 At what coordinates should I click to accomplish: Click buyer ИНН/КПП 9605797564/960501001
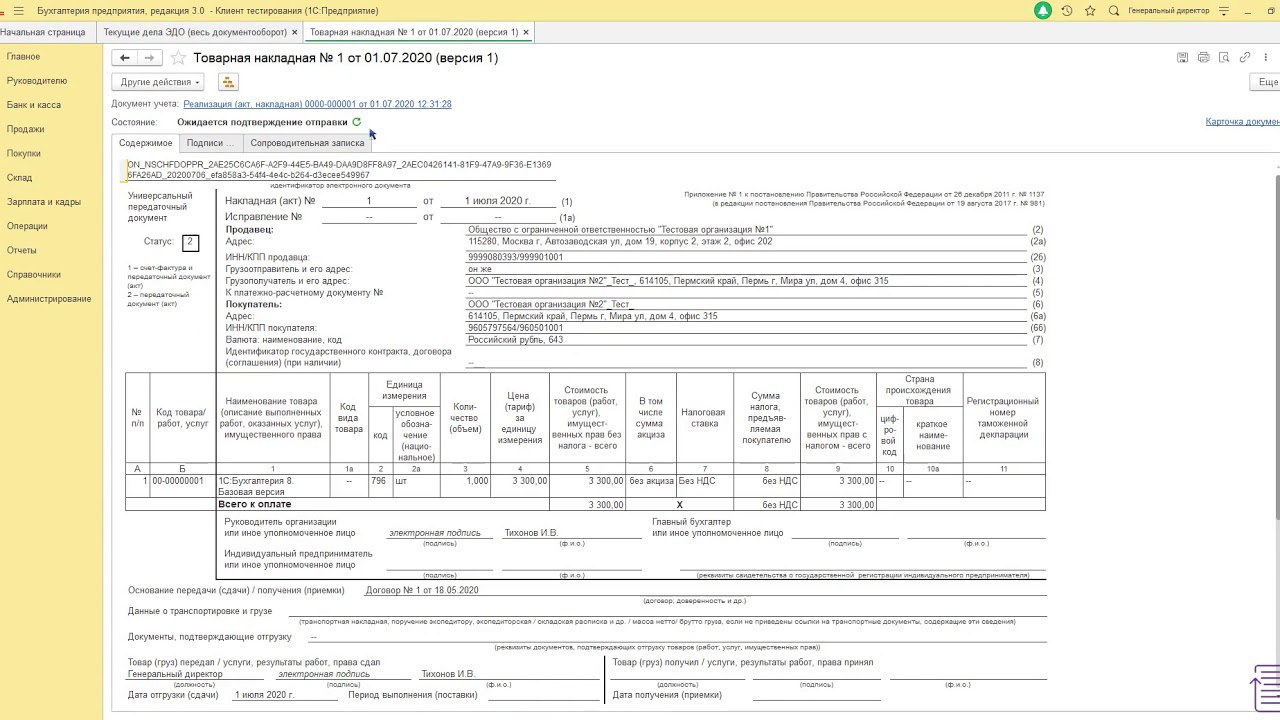515,327
